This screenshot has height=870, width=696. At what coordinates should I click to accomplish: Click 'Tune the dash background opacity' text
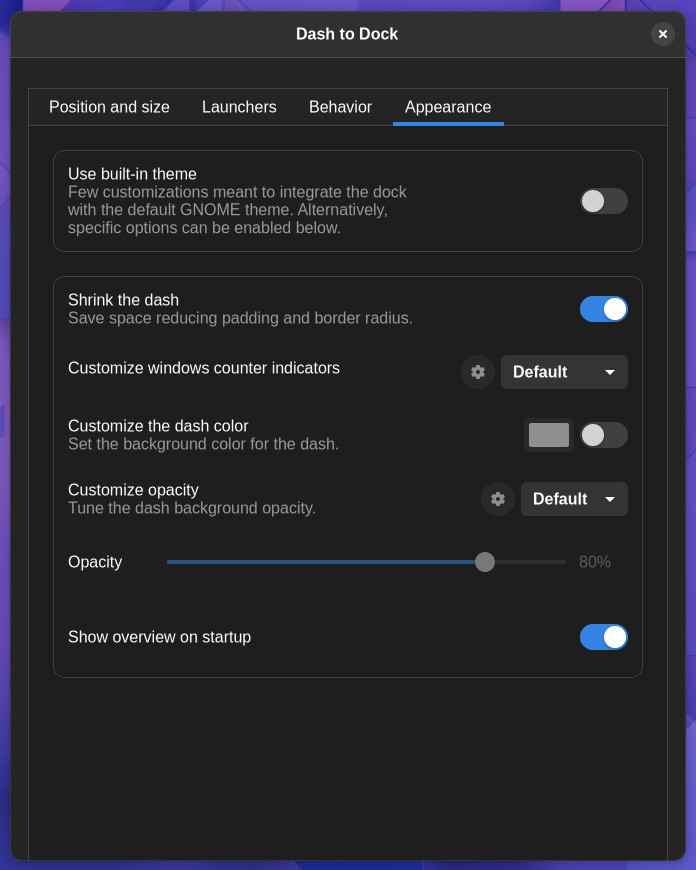pos(191,508)
